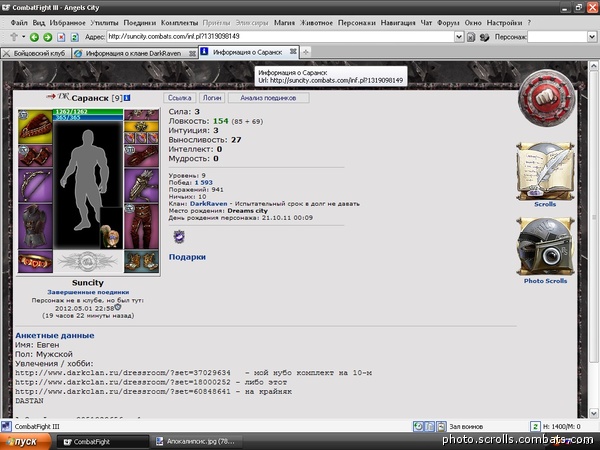Click the blue mana bar 365/365
This screenshot has height=450, width=600.
pyautogui.click(x=88, y=117)
